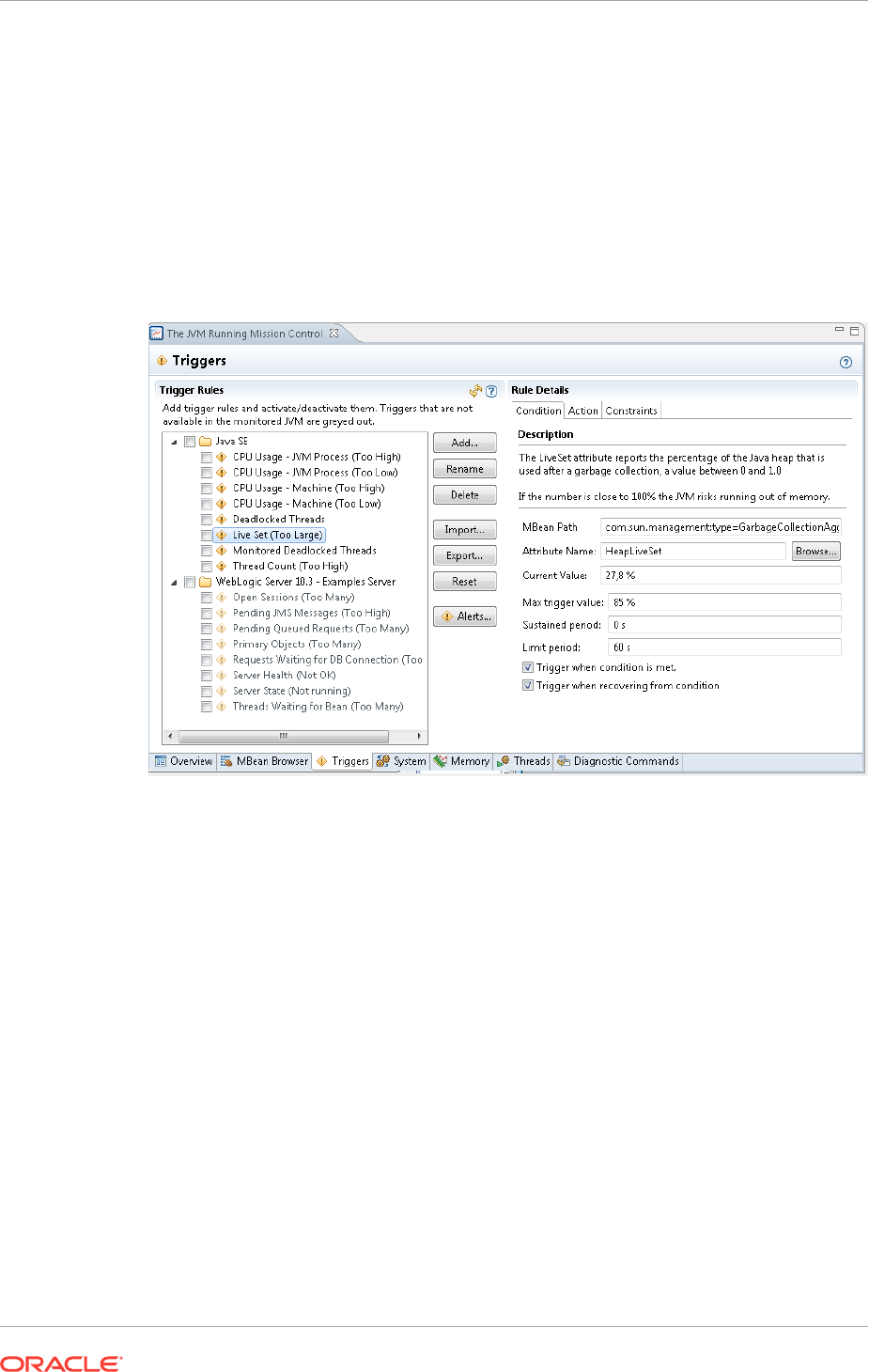
Task: Open the MBean Browser tab
Action: (x=265, y=761)
